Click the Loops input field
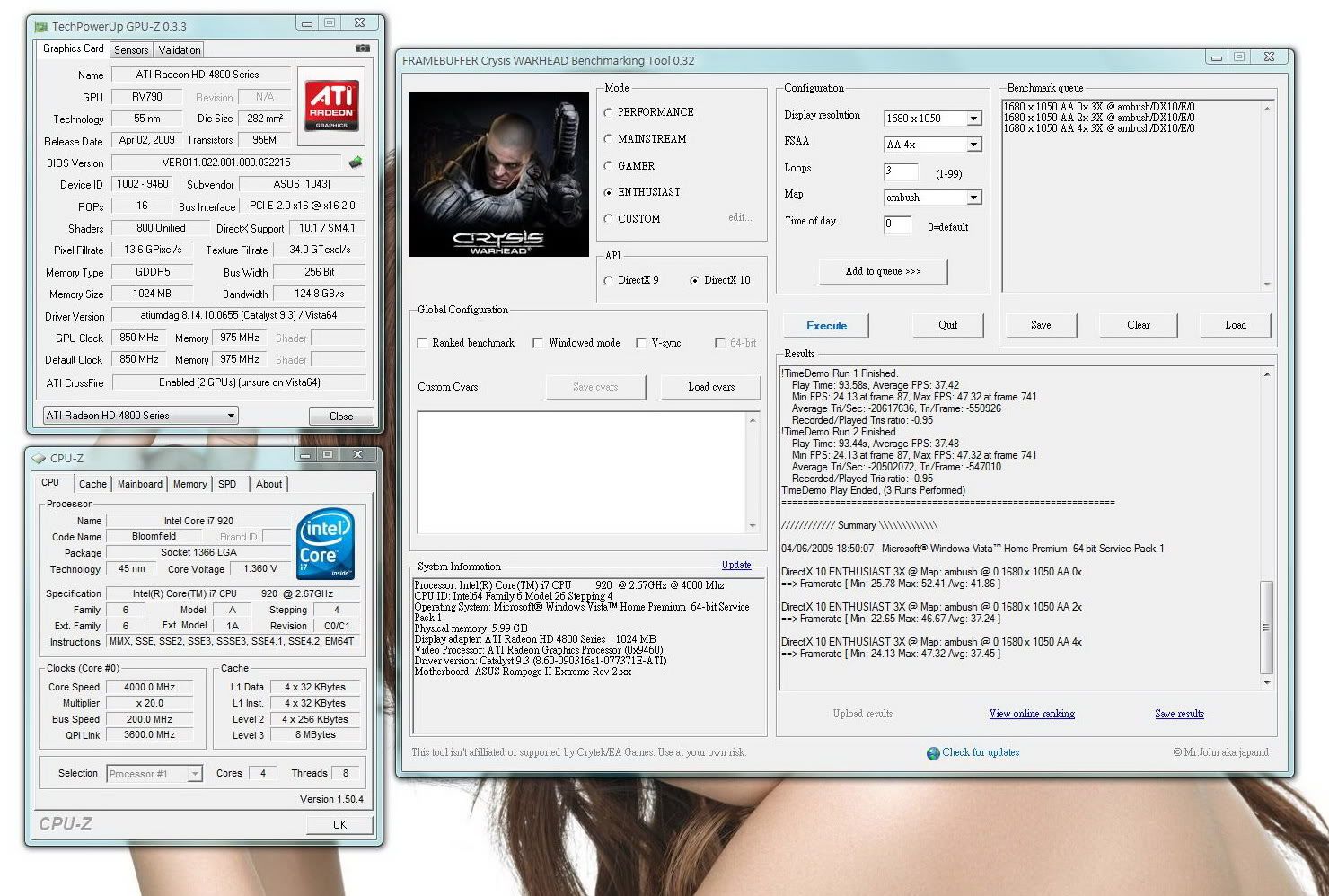The height and width of the screenshot is (896, 1329). tap(901, 171)
